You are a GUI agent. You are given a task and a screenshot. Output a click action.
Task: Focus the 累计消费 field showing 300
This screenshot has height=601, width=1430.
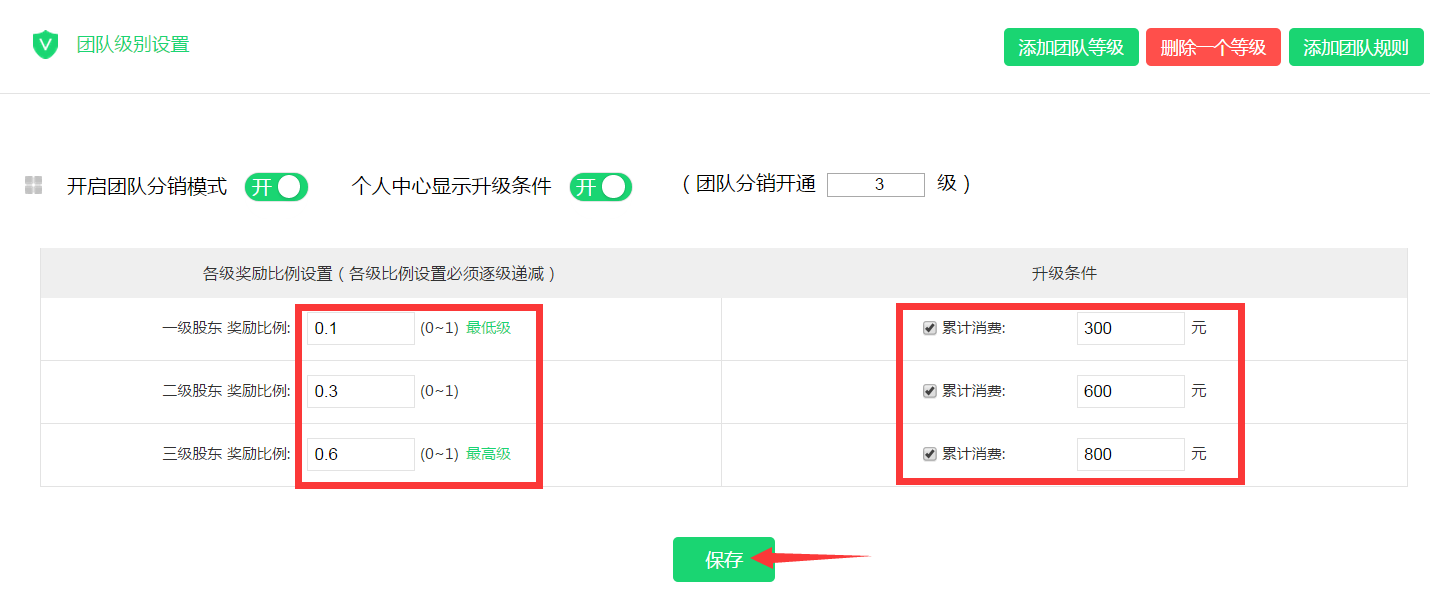1131,328
